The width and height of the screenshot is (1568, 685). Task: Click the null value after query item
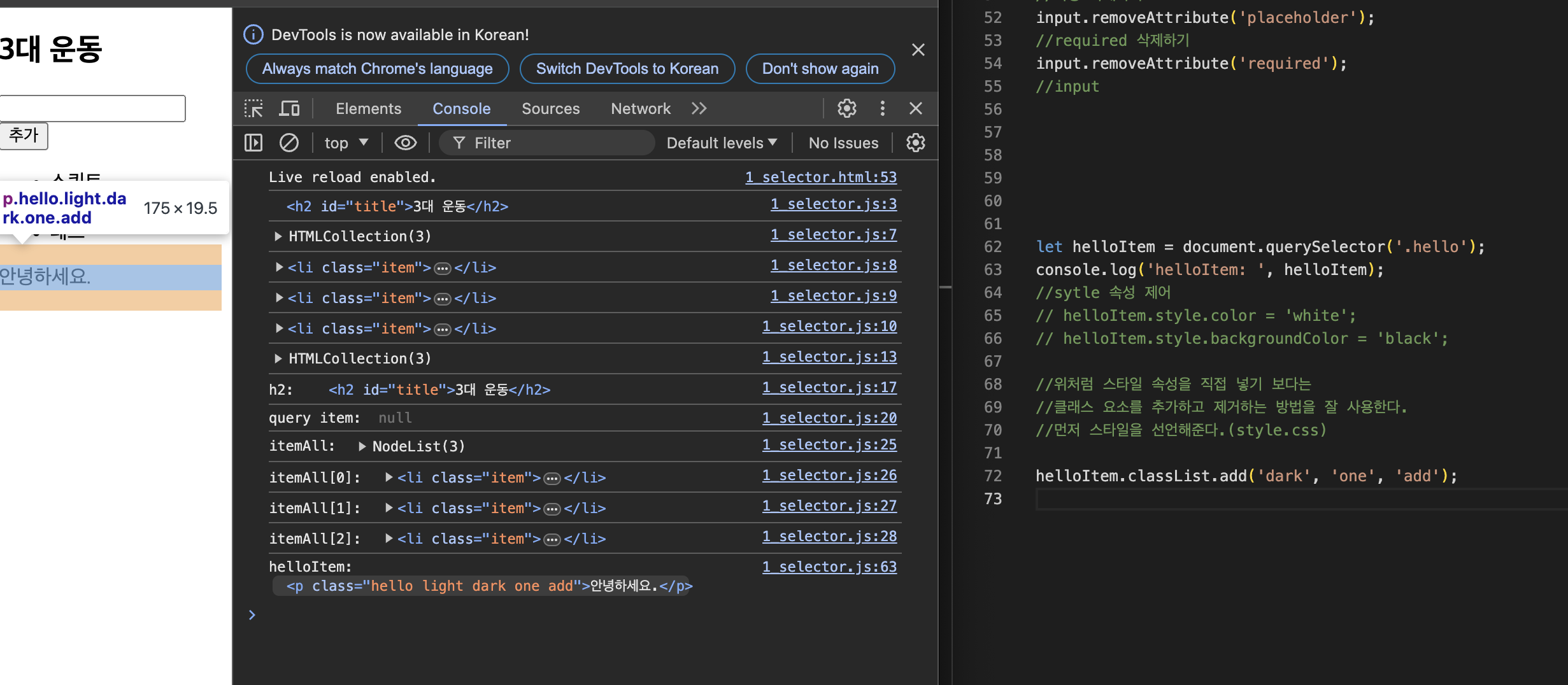coord(395,418)
